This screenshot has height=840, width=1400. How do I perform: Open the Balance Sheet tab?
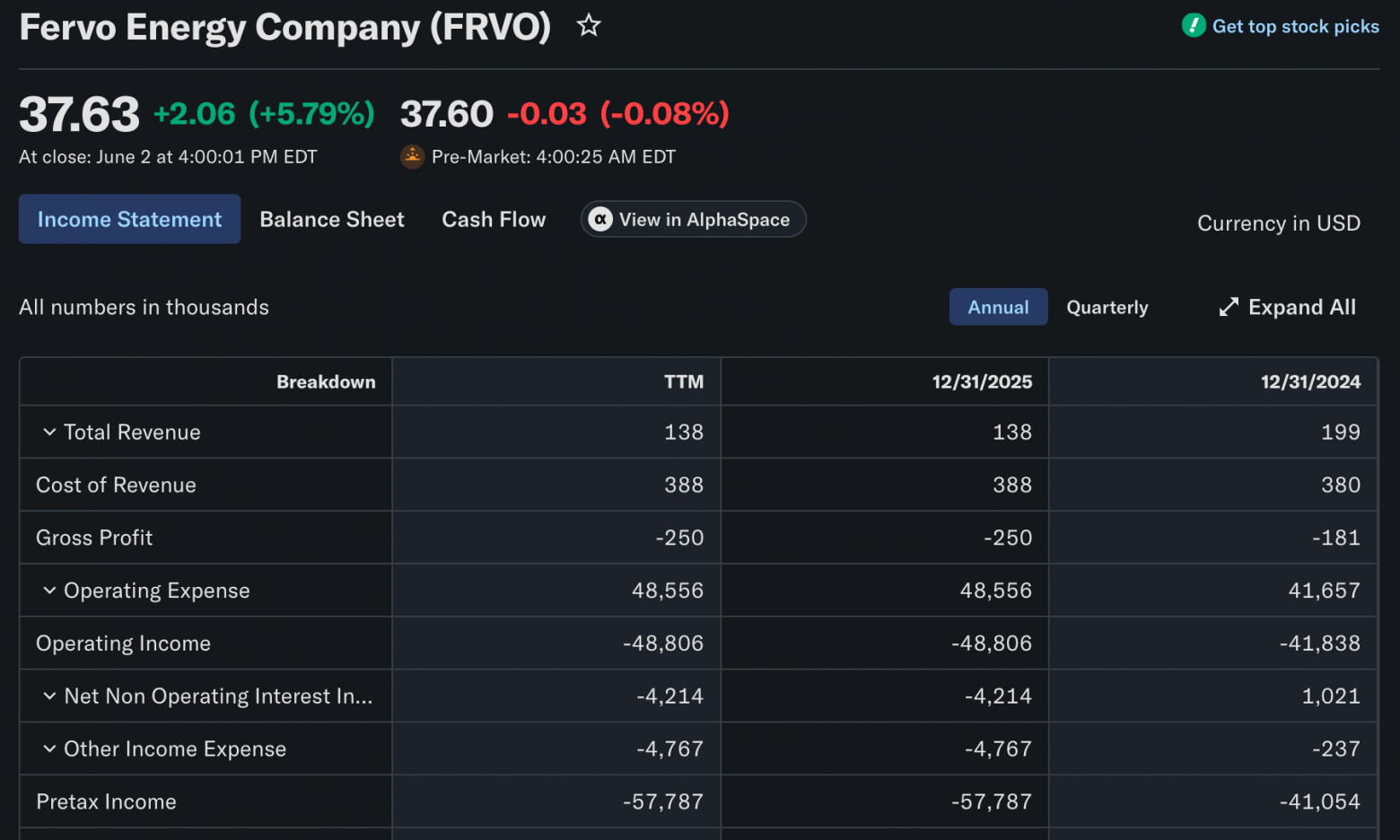coord(332,219)
